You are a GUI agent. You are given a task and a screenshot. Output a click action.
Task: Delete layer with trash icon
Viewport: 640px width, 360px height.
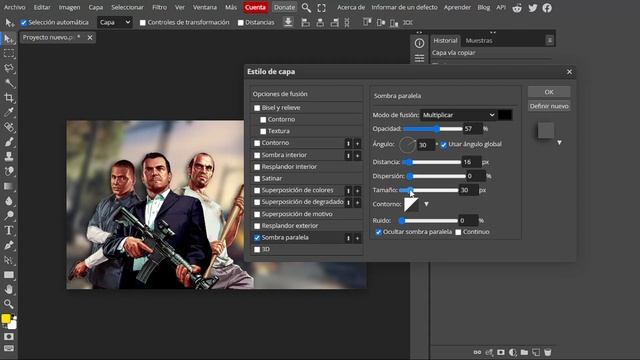pyautogui.click(x=548, y=352)
